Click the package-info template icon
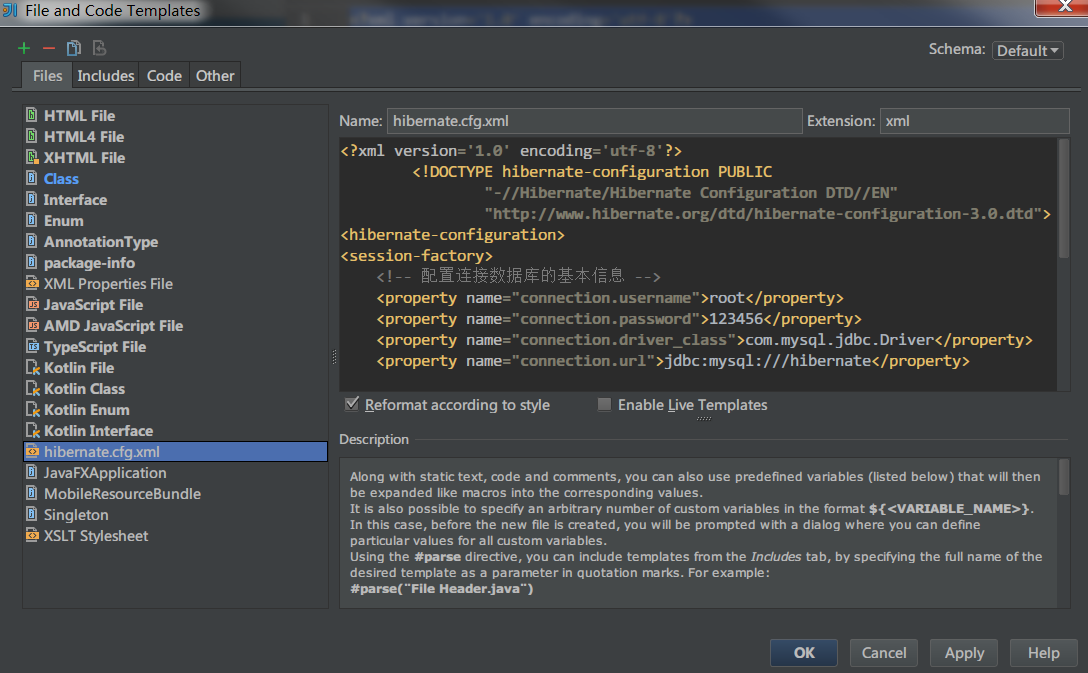1088x673 pixels. [x=32, y=262]
